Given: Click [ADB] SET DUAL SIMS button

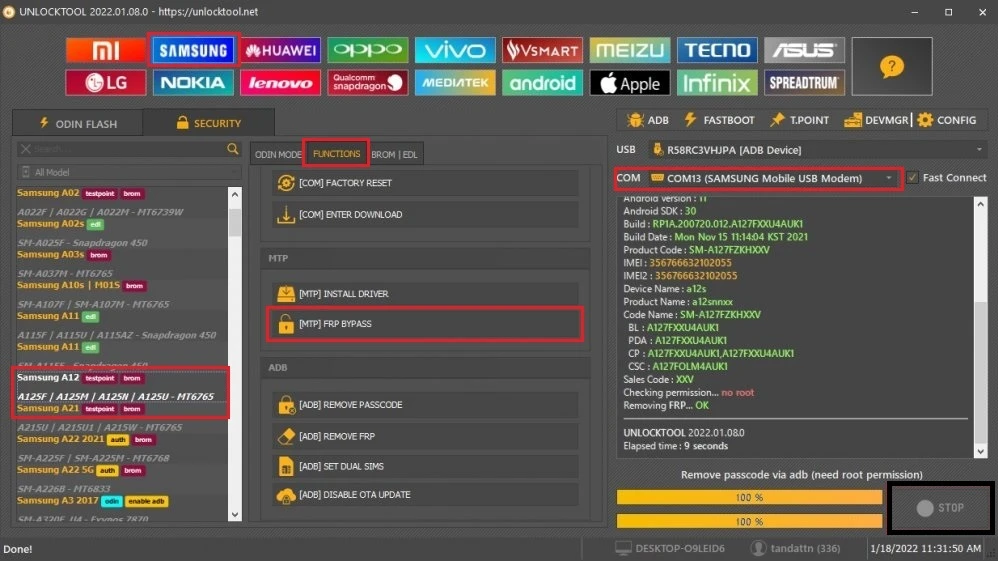Looking at the screenshot, I should 425,466.
